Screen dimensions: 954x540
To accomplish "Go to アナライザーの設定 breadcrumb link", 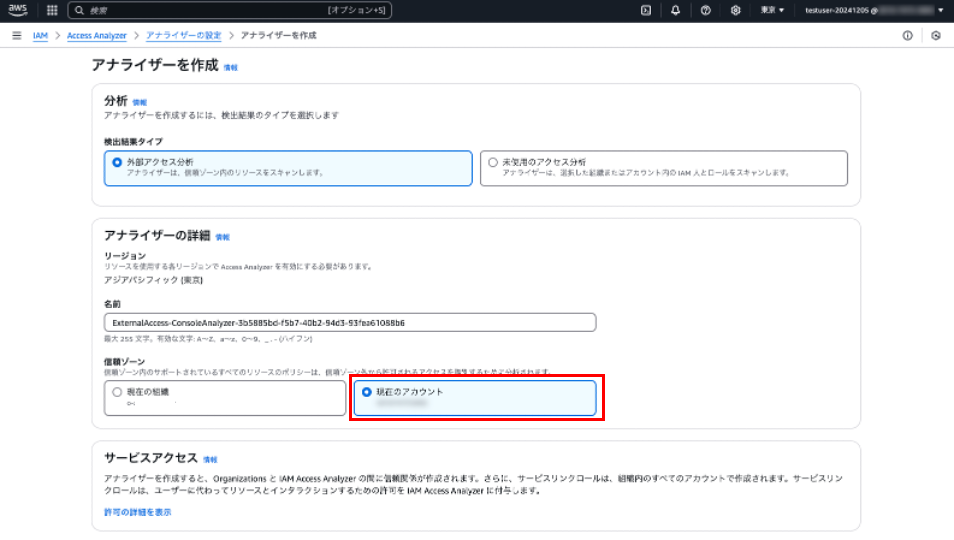I will (184, 35).
